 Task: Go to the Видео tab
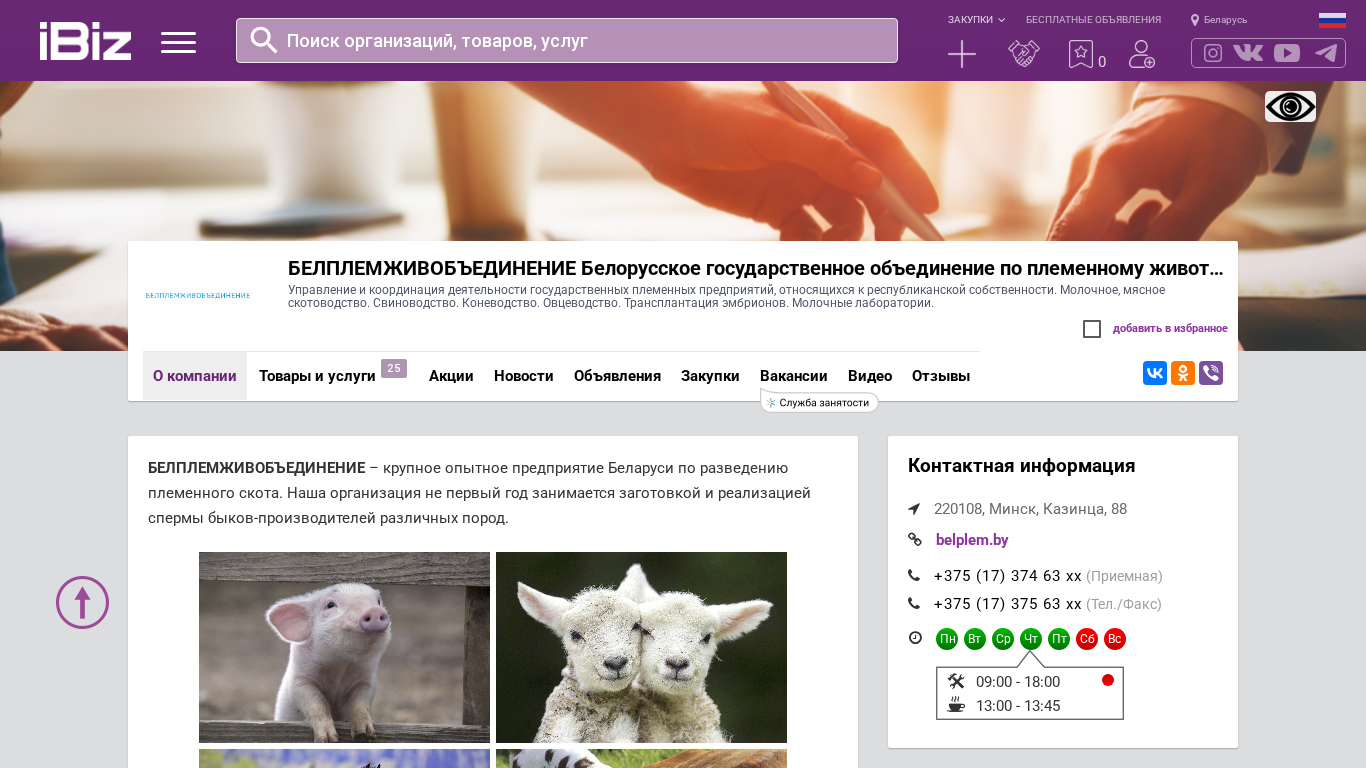[x=870, y=376]
